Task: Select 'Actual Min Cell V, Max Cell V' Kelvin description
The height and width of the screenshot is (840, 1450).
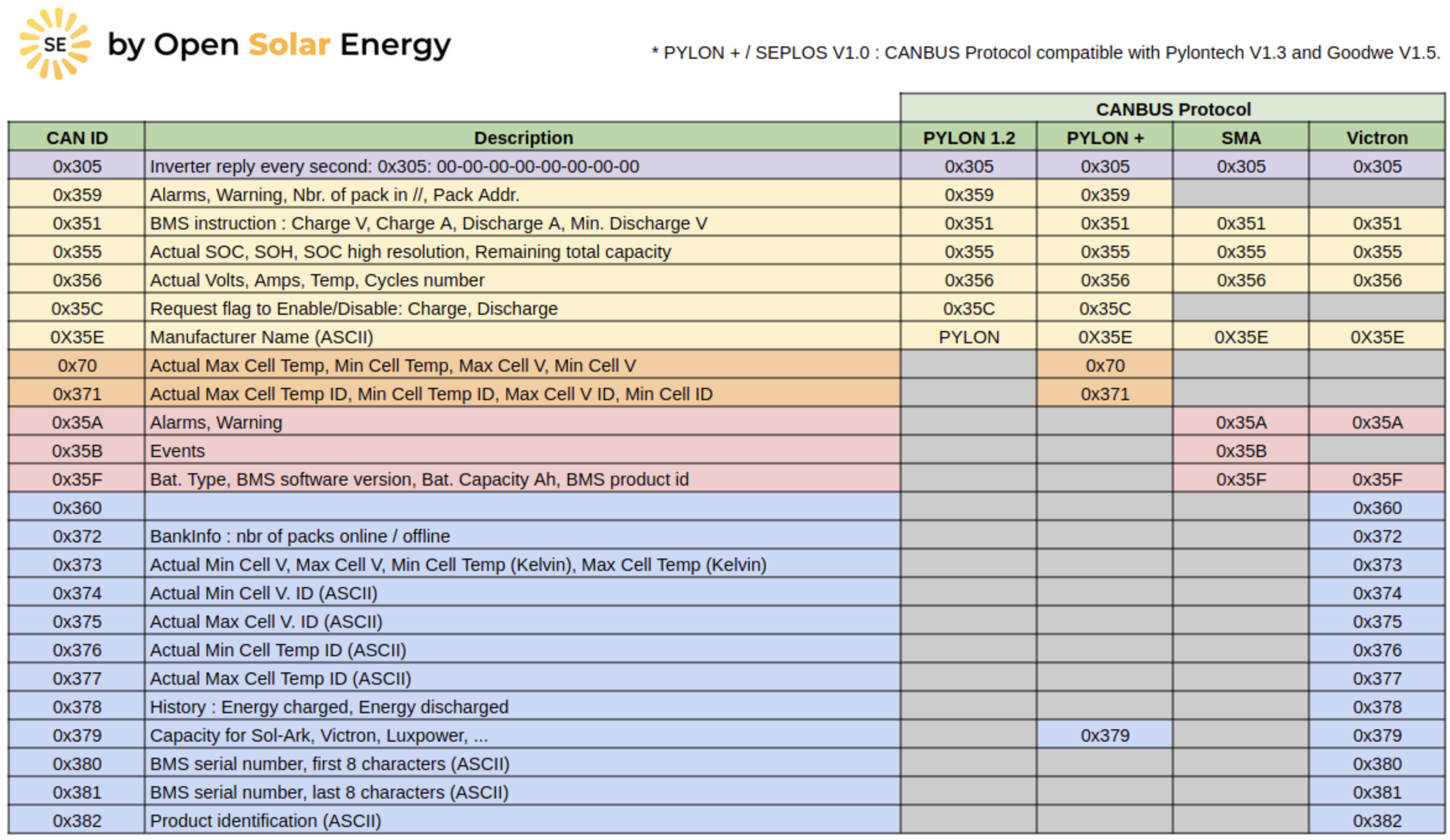Action: [523, 564]
